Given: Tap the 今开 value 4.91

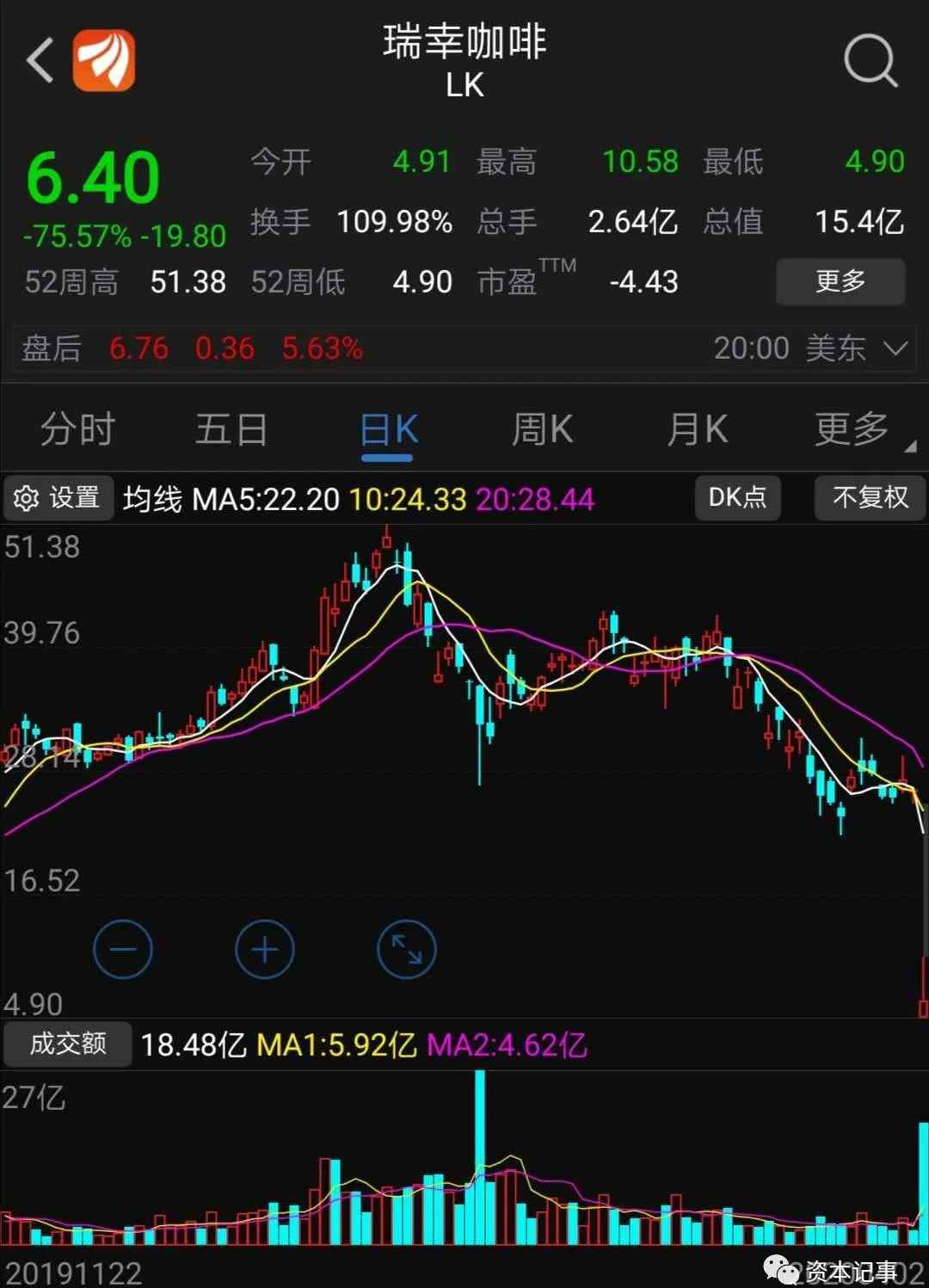Looking at the screenshot, I should 421,162.
